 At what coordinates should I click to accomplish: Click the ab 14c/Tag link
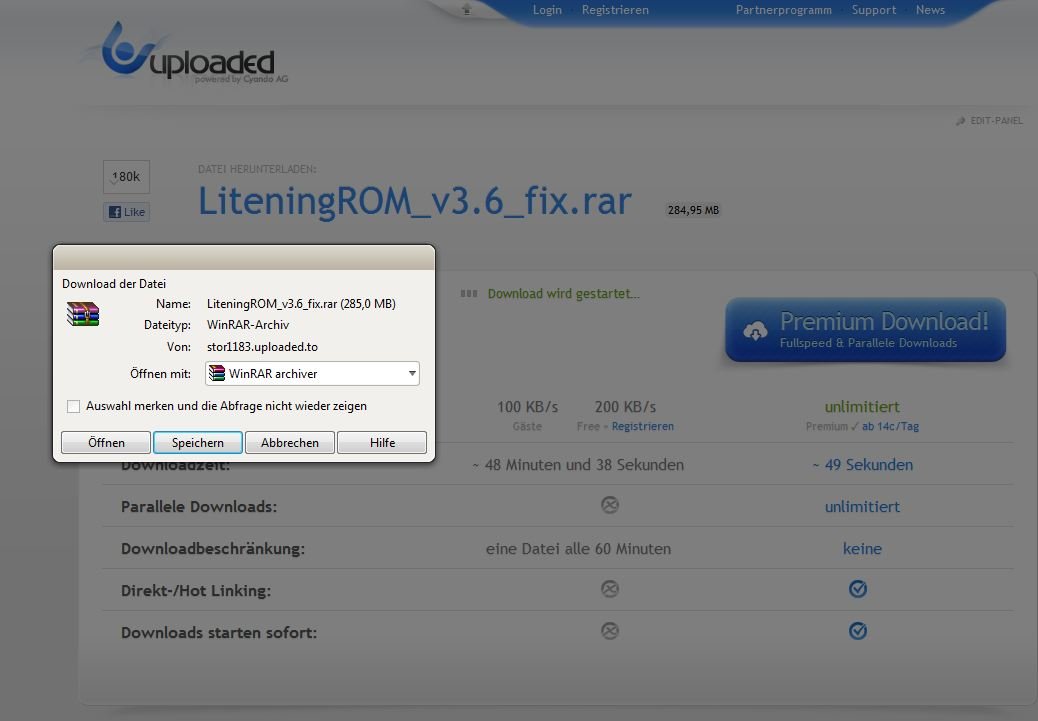point(890,426)
